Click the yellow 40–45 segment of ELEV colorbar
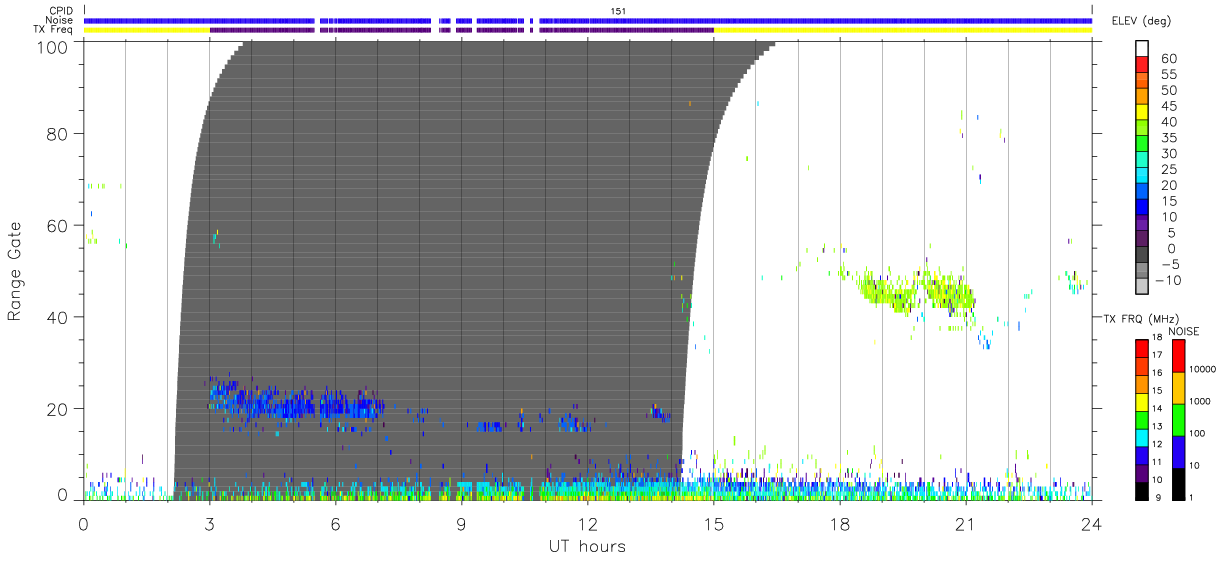 [x=1142, y=113]
